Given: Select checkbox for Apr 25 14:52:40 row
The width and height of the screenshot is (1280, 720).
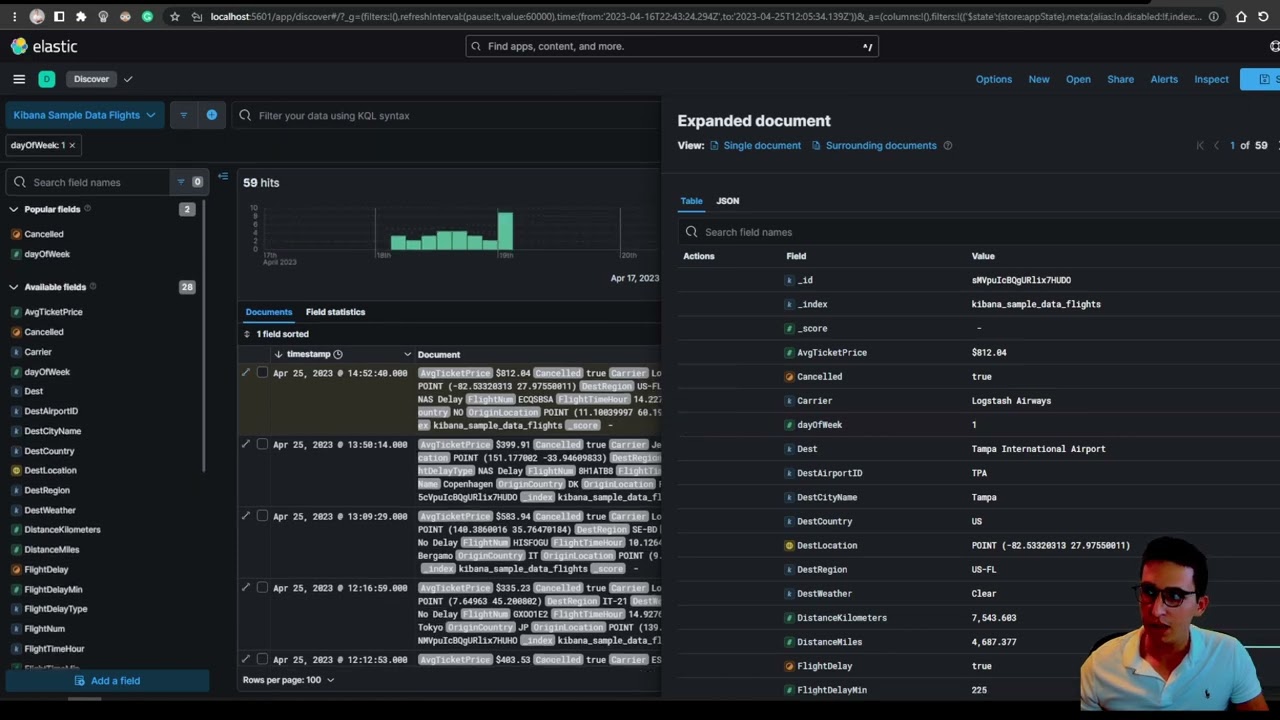Looking at the screenshot, I should pyautogui.click(x=262, y=373).
